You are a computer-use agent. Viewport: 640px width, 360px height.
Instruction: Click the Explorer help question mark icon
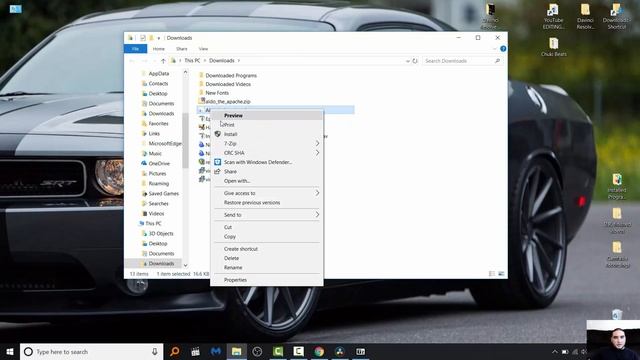(x=503, y=49)
